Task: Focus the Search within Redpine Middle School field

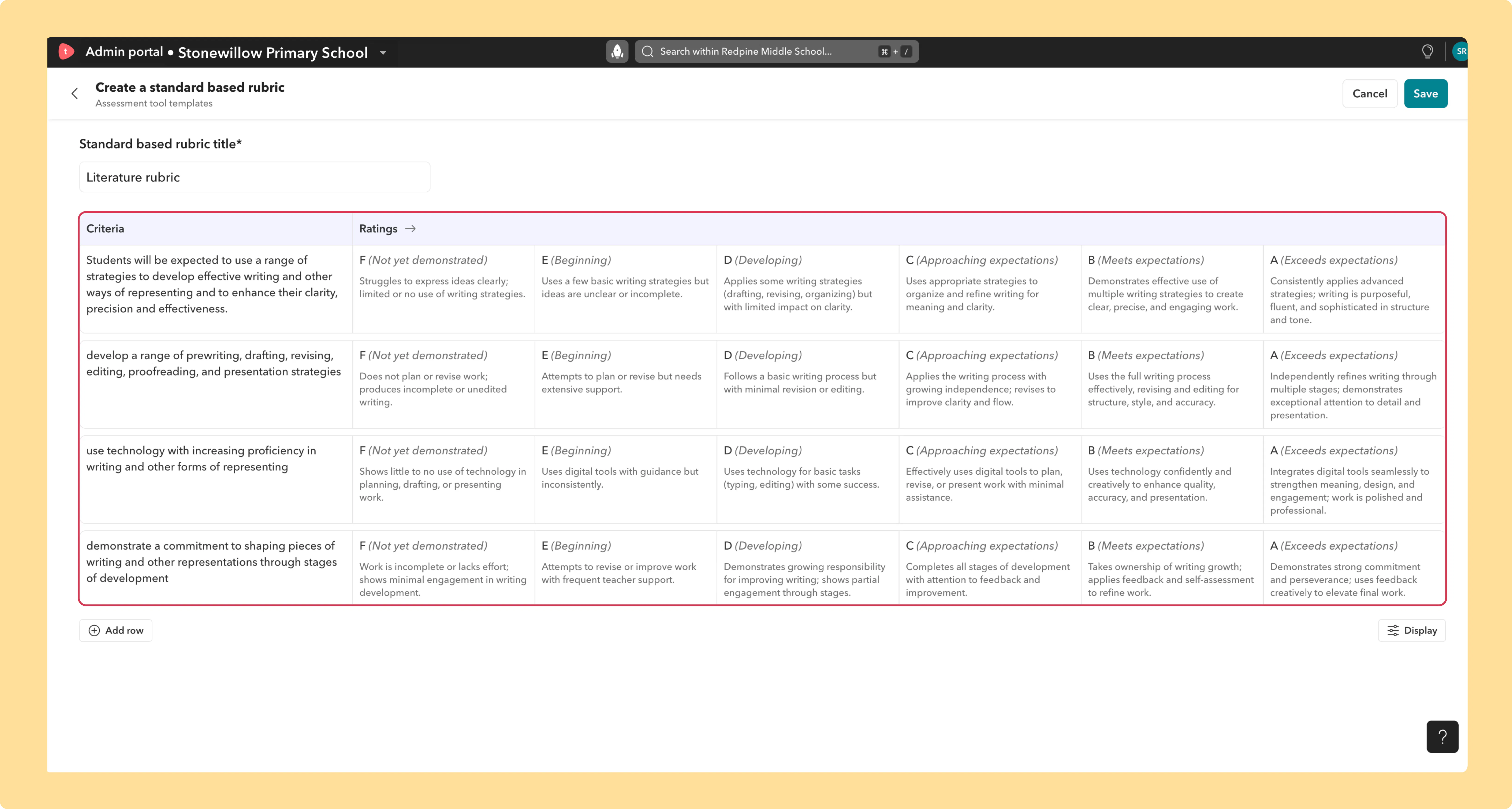Action: point(777,52)
